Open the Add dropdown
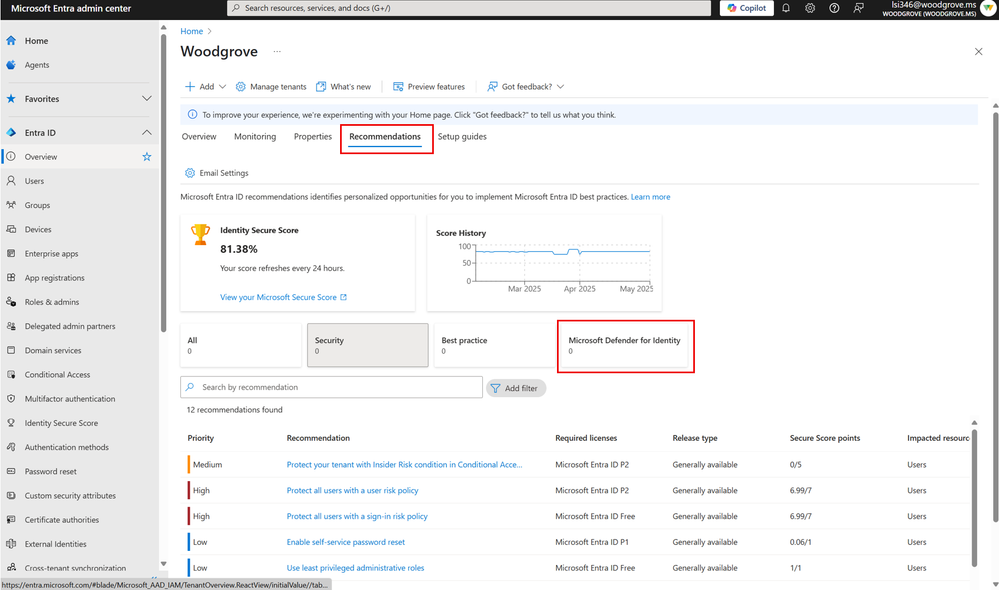 click(205, 87)
